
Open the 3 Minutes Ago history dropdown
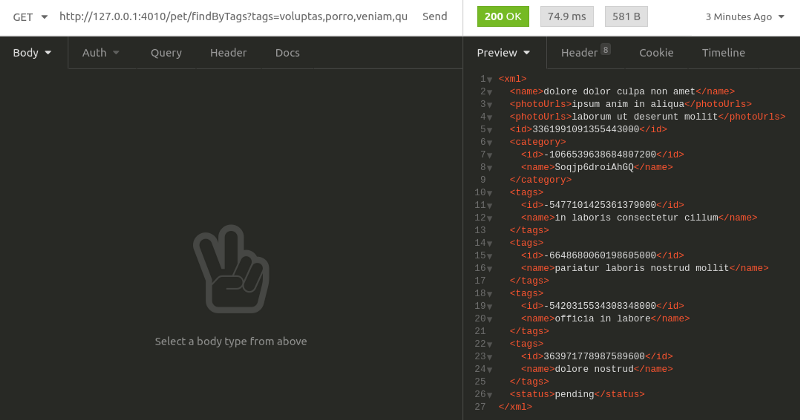tap(744, 17)
